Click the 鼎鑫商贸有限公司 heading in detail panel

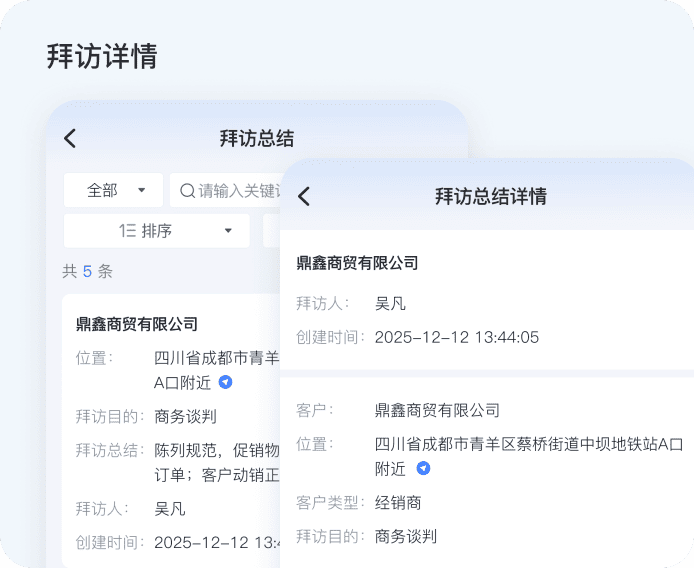(x=357, y=263)
